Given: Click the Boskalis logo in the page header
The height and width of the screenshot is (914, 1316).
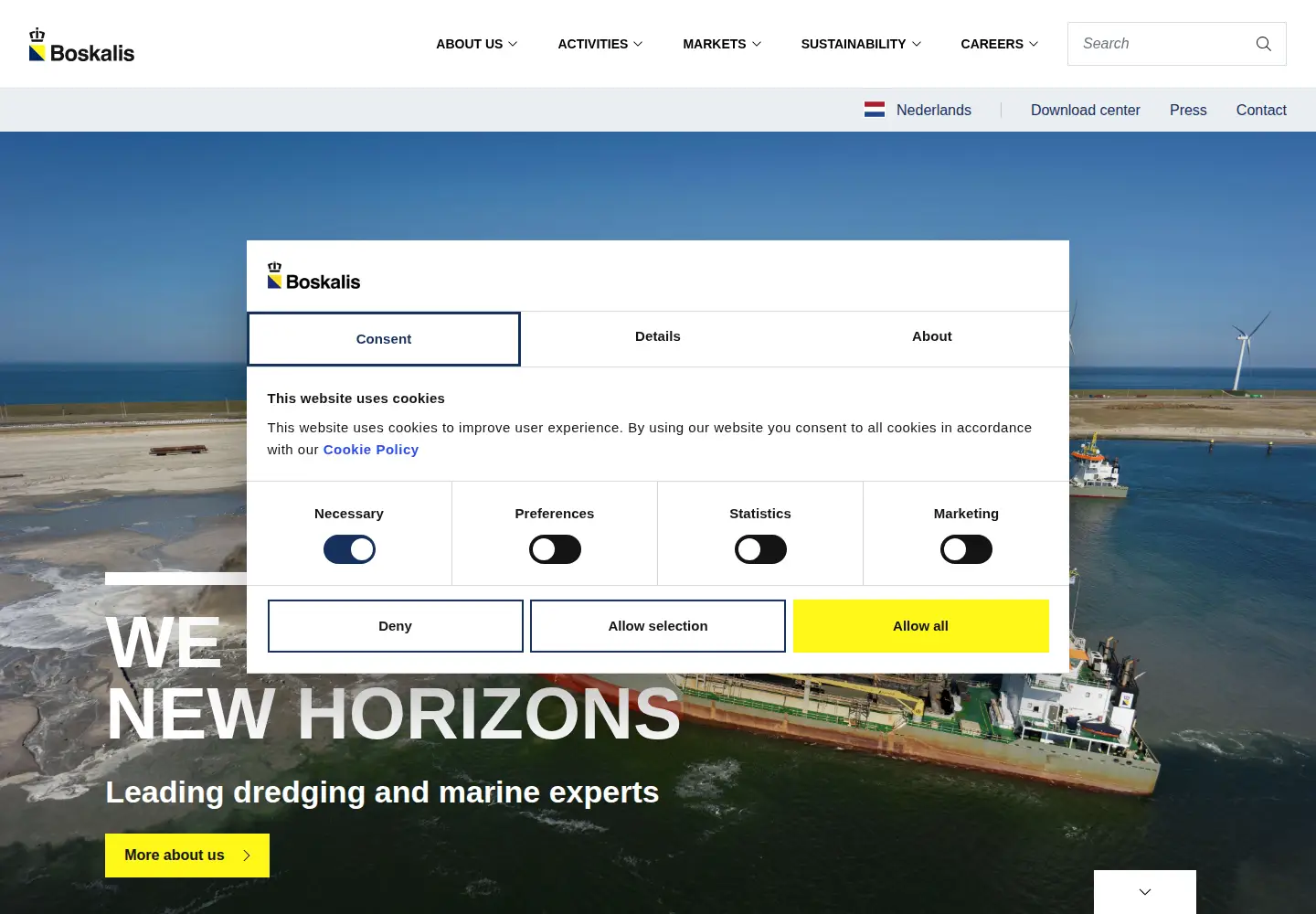Looking at the screenshot, I should pos(81,46).
